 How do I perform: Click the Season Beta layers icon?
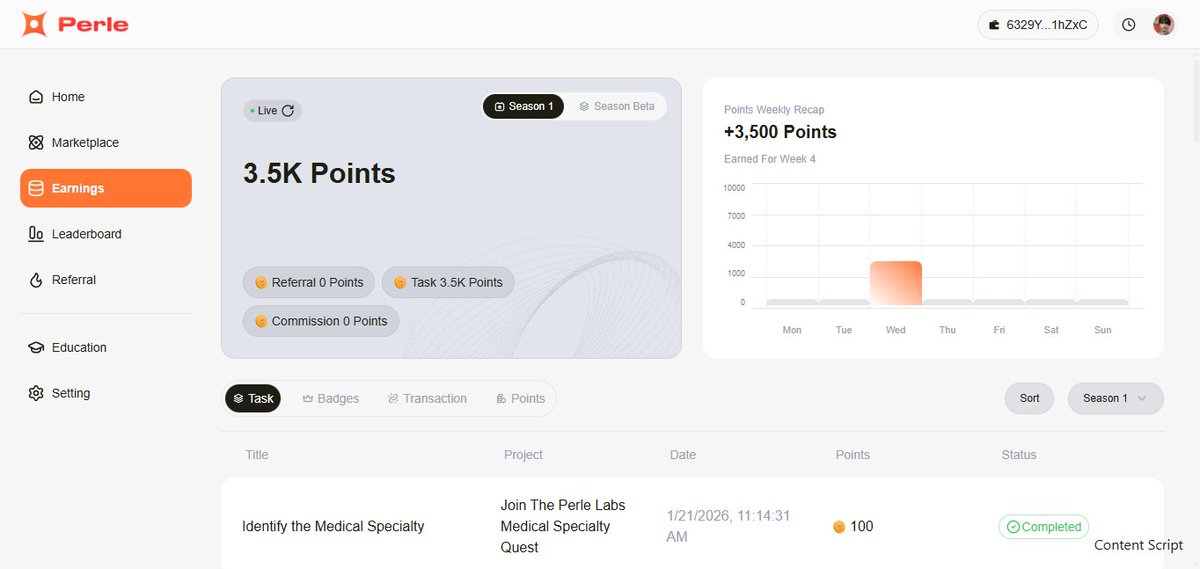(584, 106)
